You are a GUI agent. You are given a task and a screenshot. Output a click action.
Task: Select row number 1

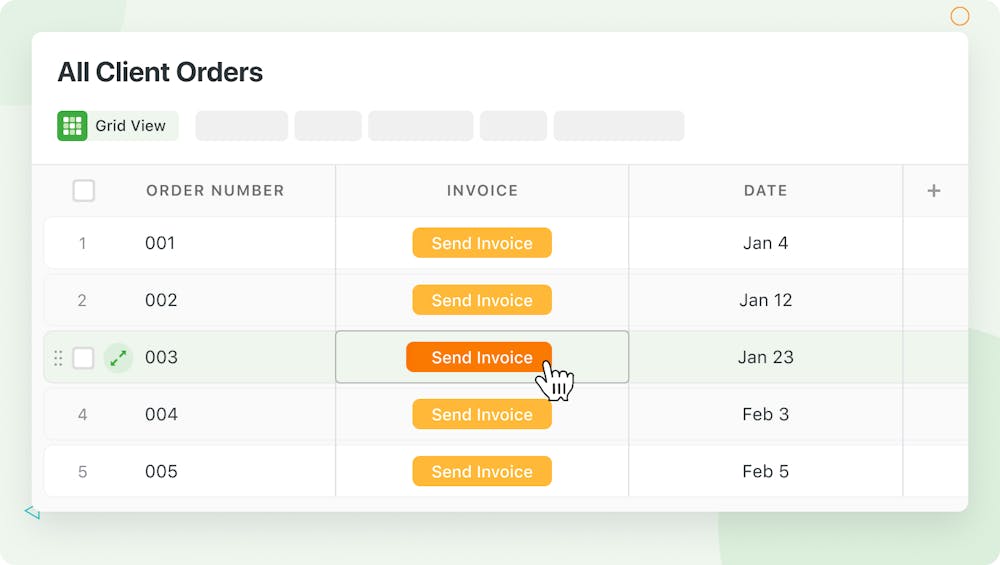click(x=82, y=243)
